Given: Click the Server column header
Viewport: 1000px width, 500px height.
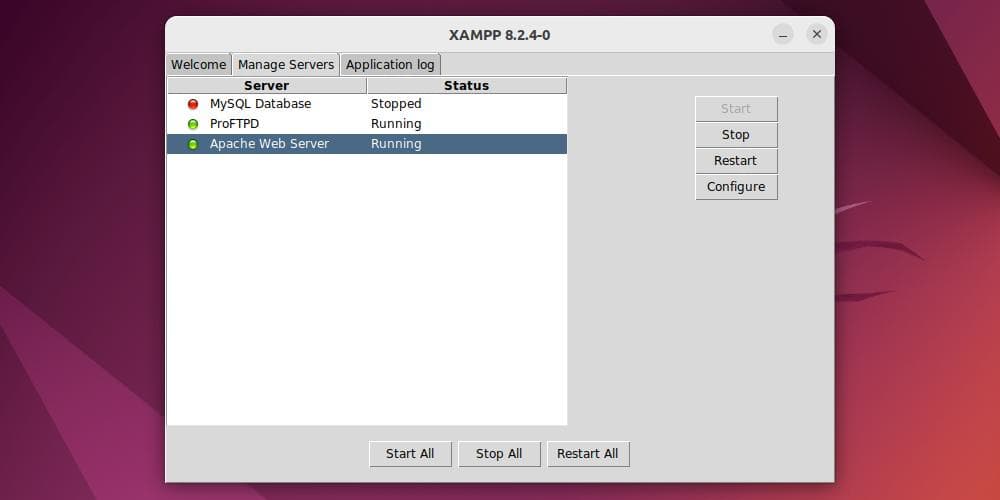Looking at the screenshot, I should pos(267,85).
